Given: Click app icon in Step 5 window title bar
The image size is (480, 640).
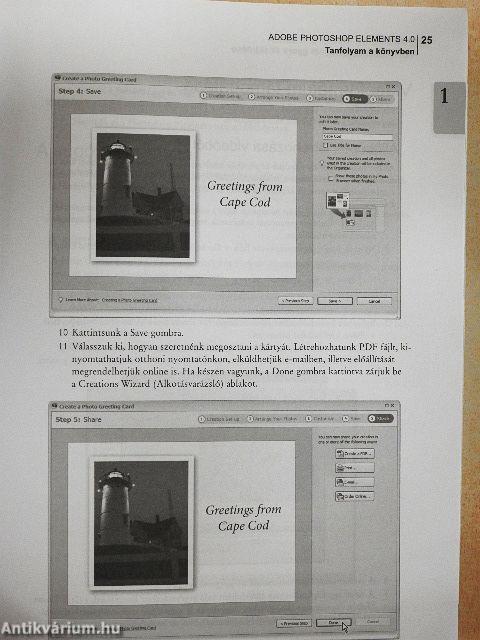Looking at the screenshot, I should (55, 406).
